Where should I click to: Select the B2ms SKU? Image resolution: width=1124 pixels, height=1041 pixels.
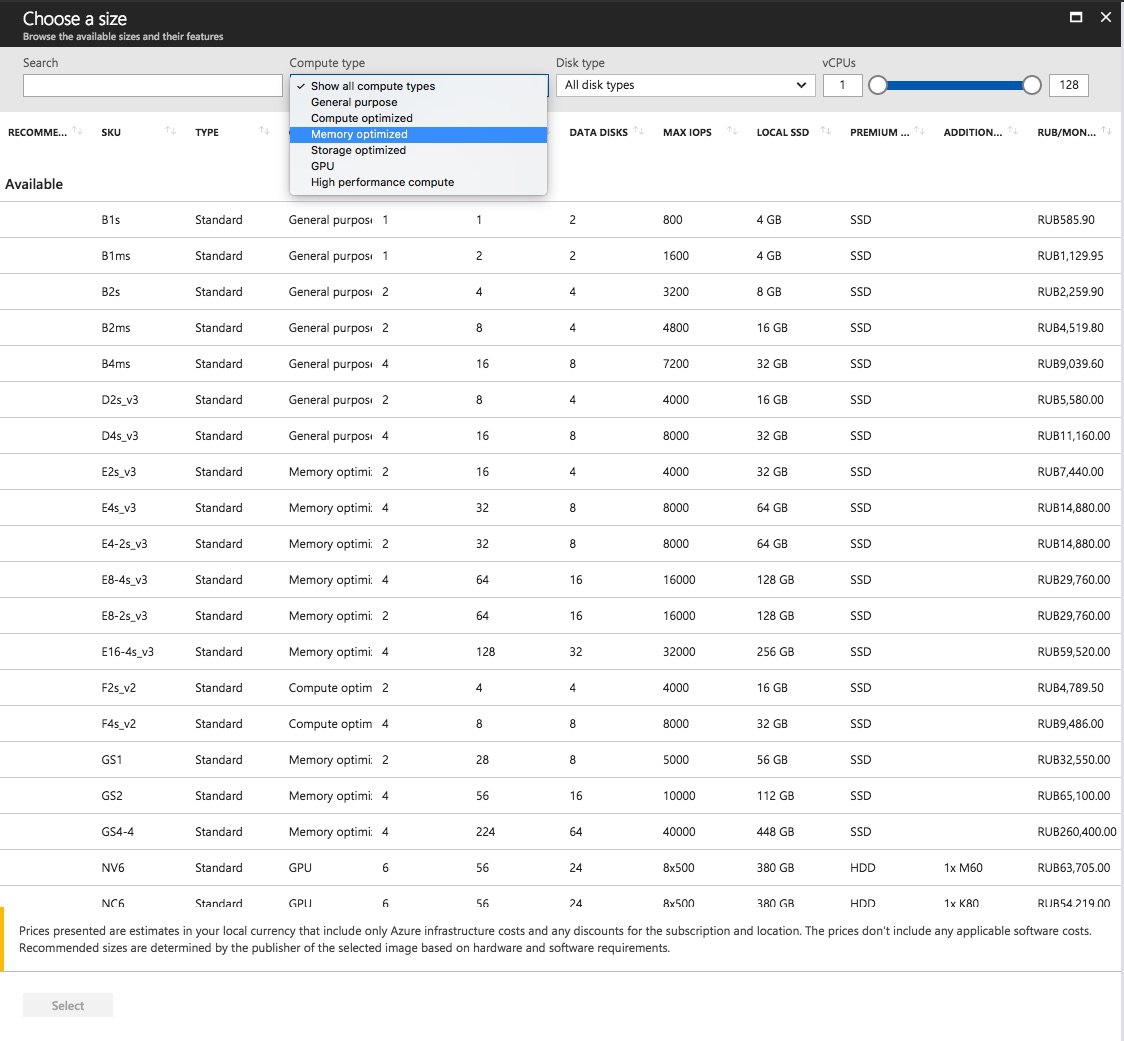tap(115, 328)
